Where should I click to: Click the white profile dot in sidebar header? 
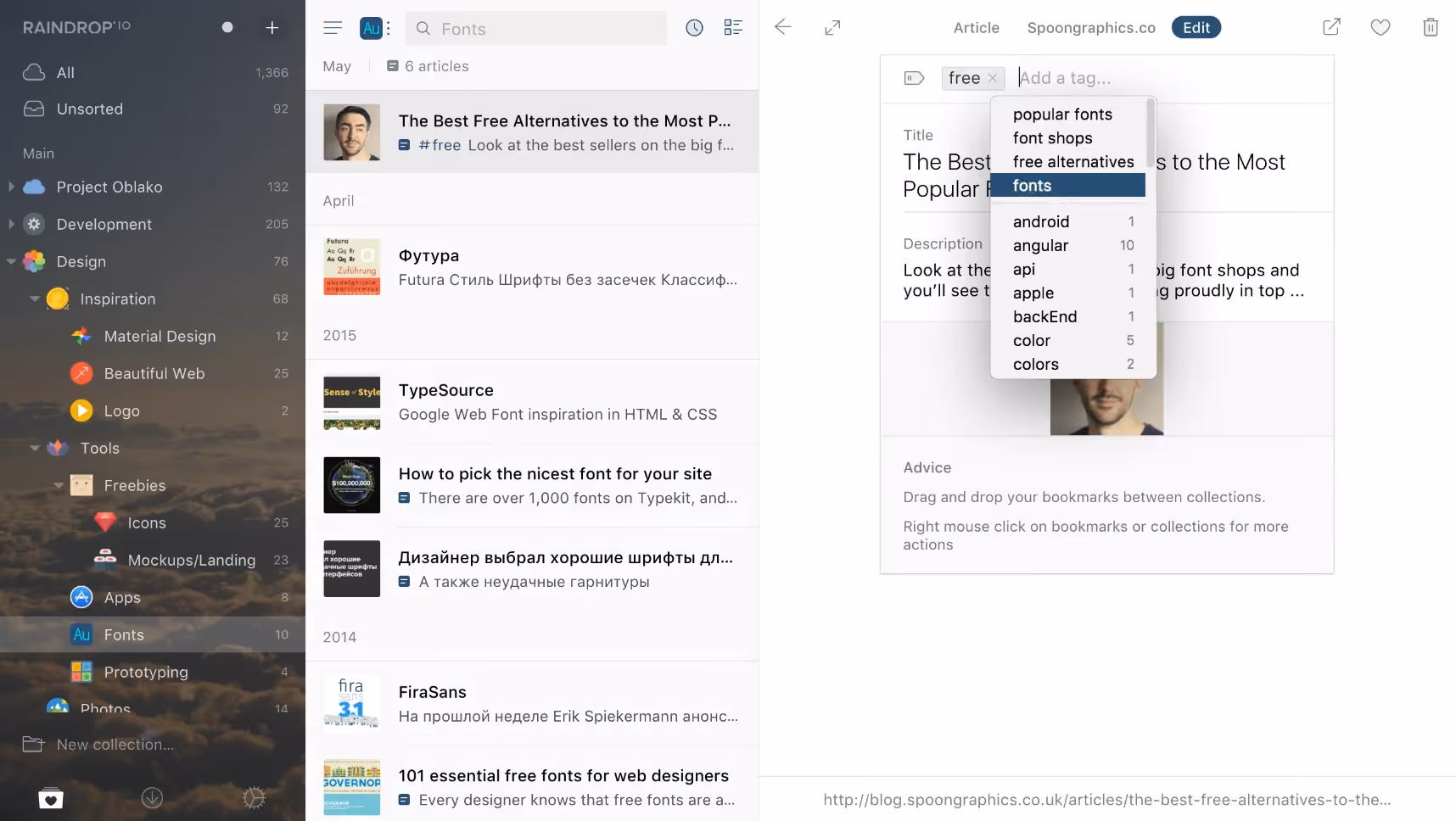click(x=227, y=27)
